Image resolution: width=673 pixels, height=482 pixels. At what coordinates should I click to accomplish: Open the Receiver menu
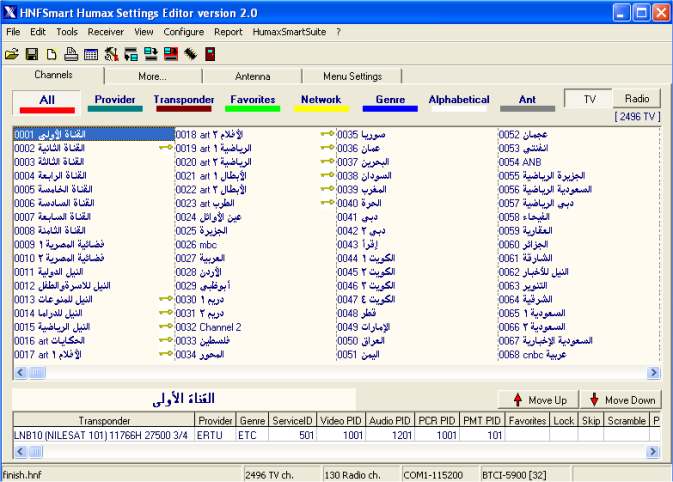(106, 32)
